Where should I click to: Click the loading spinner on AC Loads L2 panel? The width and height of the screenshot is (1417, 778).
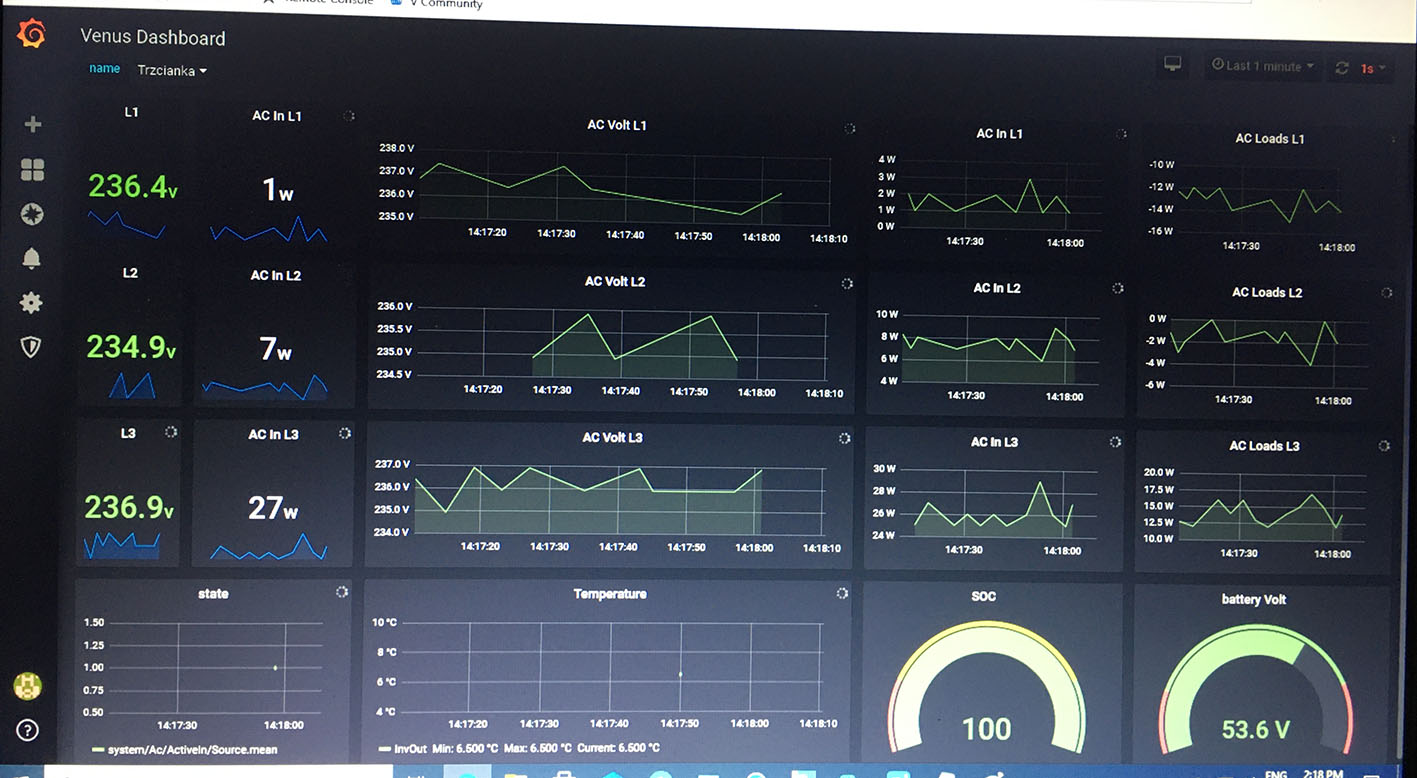1386,293
